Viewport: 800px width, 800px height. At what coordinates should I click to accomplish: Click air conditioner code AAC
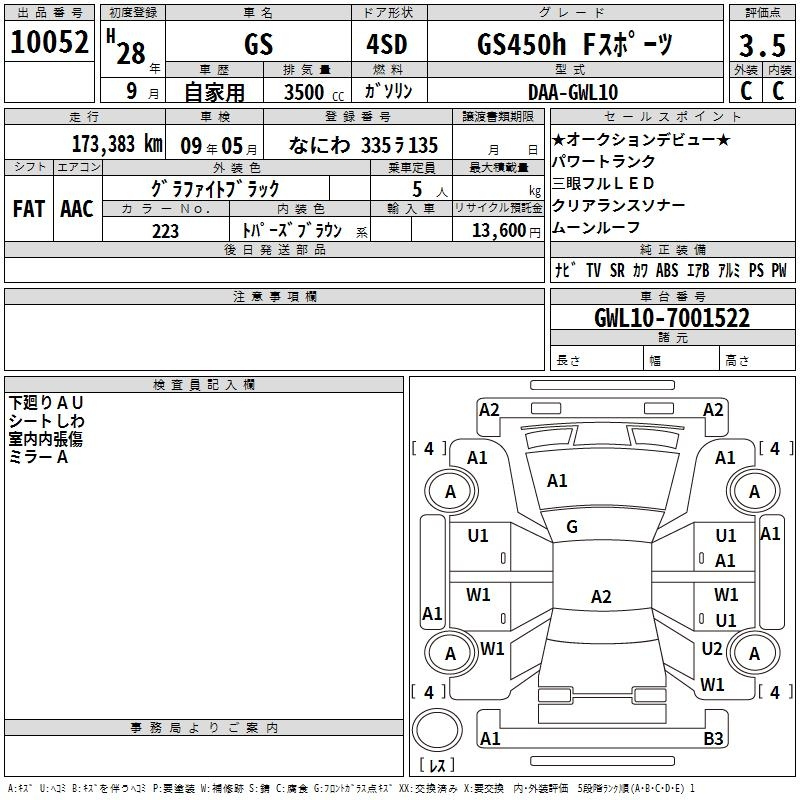pyautogui.click(x=77, y=209)
